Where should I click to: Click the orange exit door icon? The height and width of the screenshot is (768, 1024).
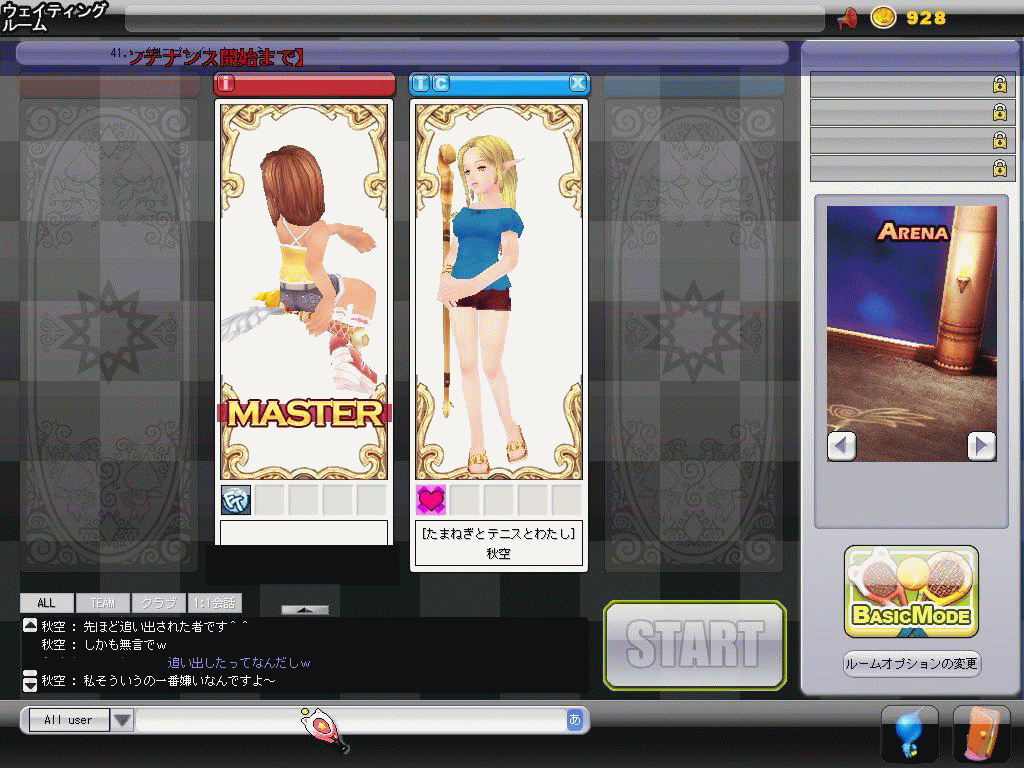pos(980,735)
